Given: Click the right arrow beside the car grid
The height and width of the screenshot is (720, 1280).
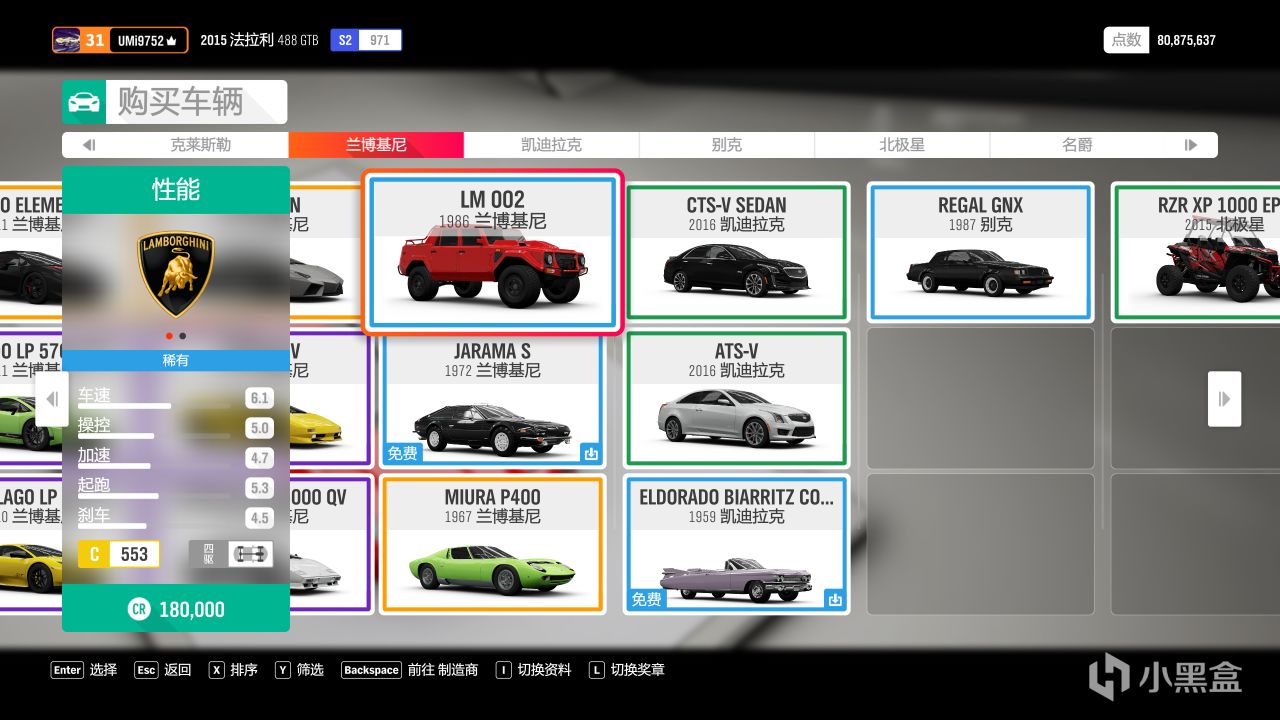Looking at the screenshot, I should pos(1225,399).
